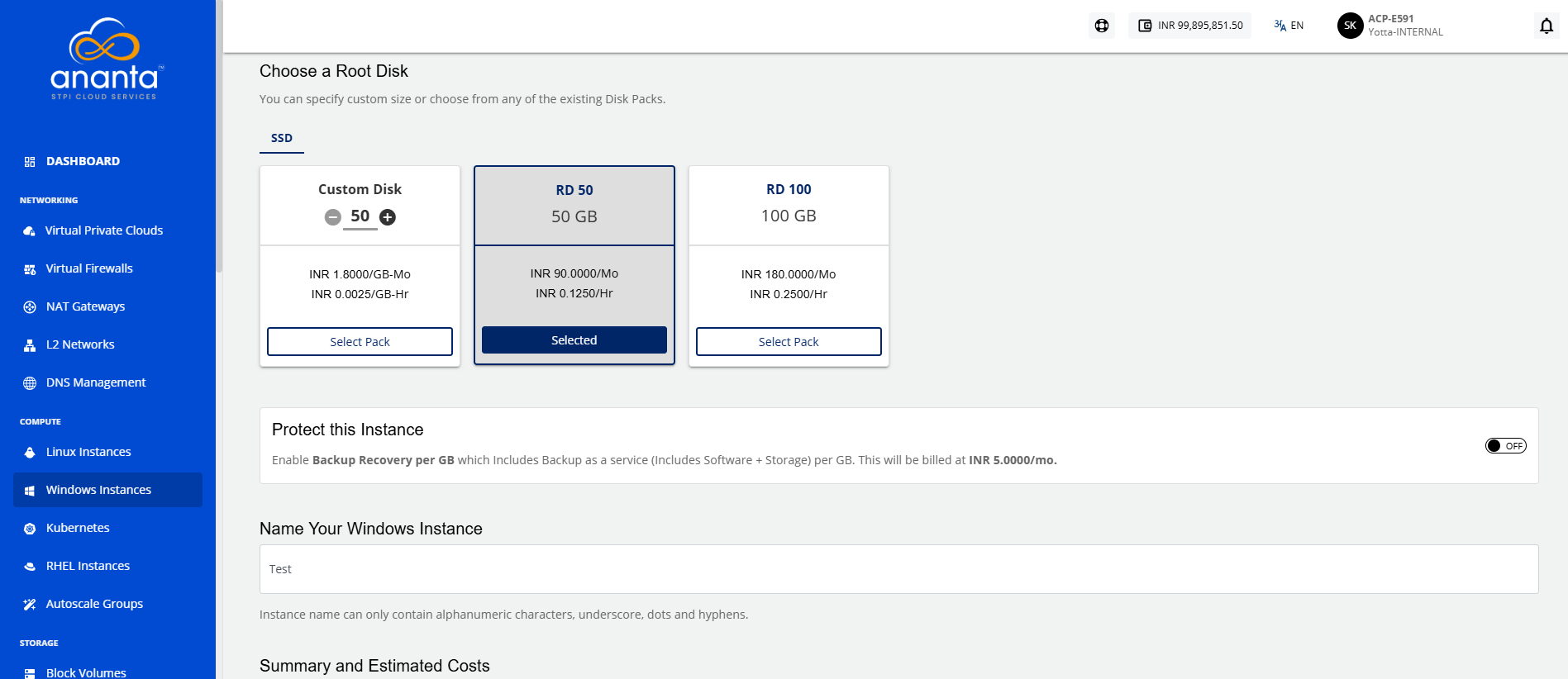
Task: Click the RHEL Instances hat icon
Action: point(30,567)
